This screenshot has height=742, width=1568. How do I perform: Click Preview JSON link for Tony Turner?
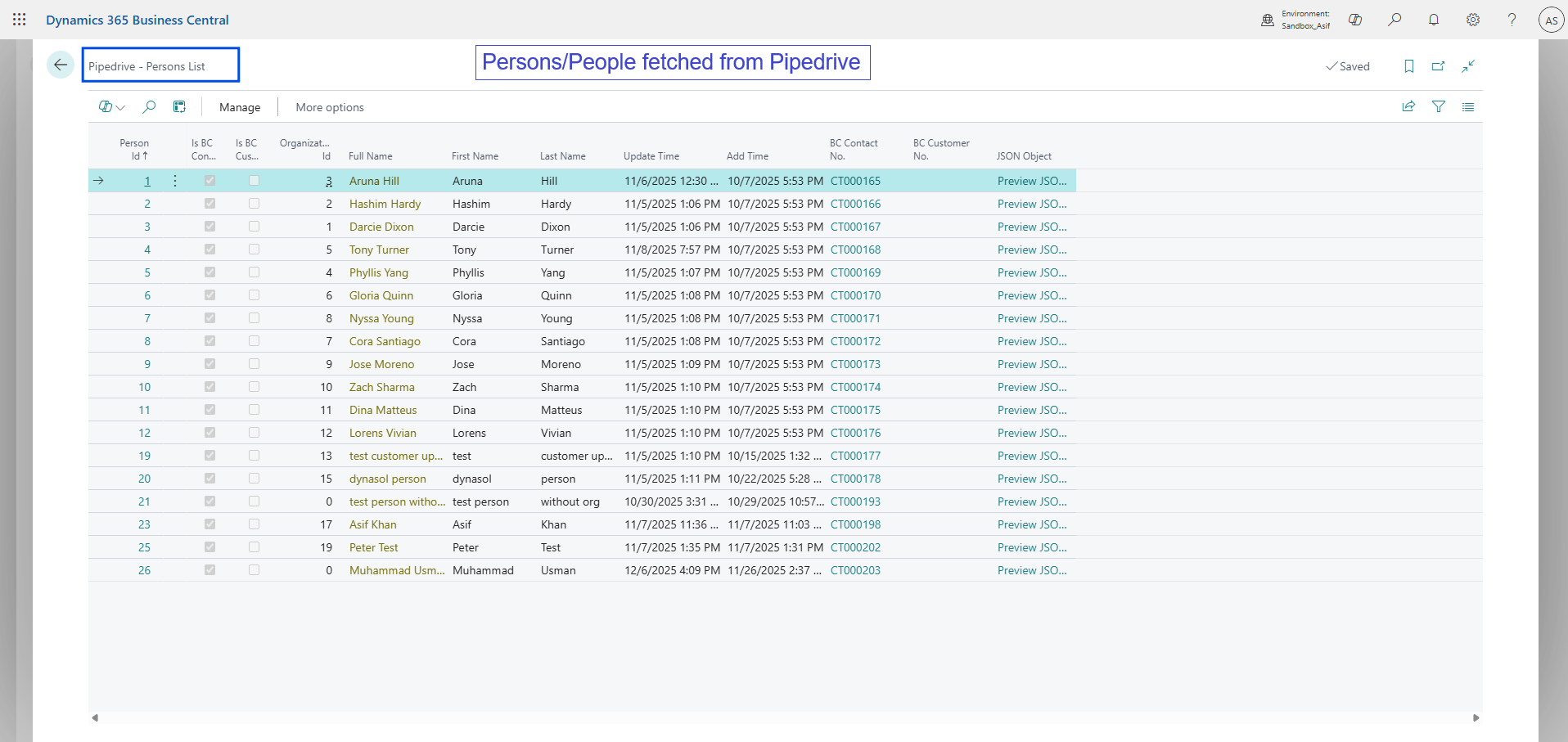pyautogui.click(x=1031, y=250)
